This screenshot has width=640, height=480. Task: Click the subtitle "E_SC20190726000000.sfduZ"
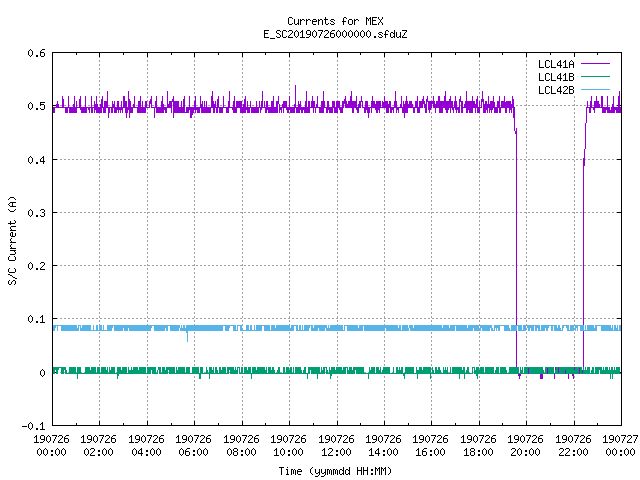[335, 34]
